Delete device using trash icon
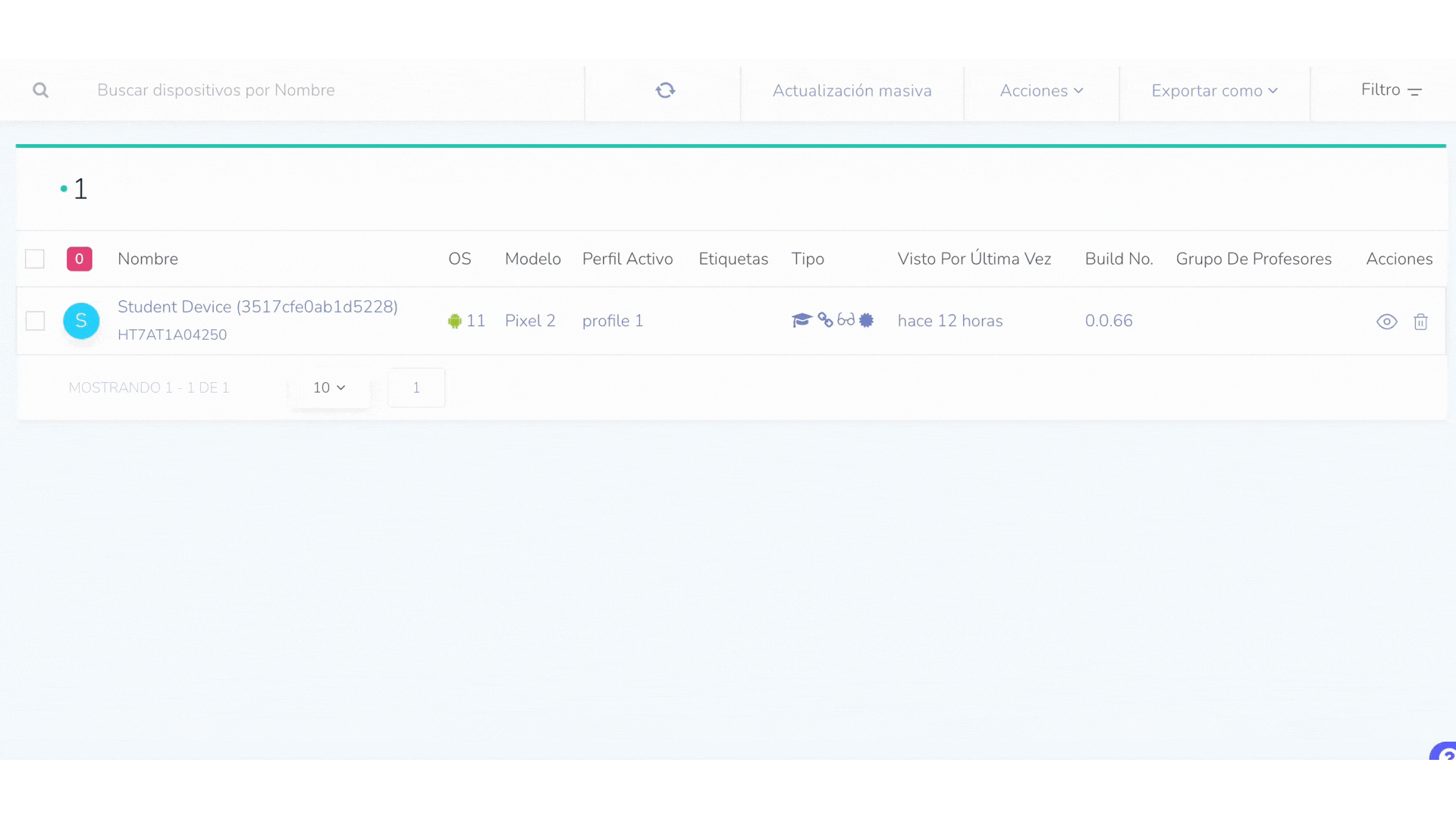The width and height of the screenshot is (1456, 819). click(1420, 322)
